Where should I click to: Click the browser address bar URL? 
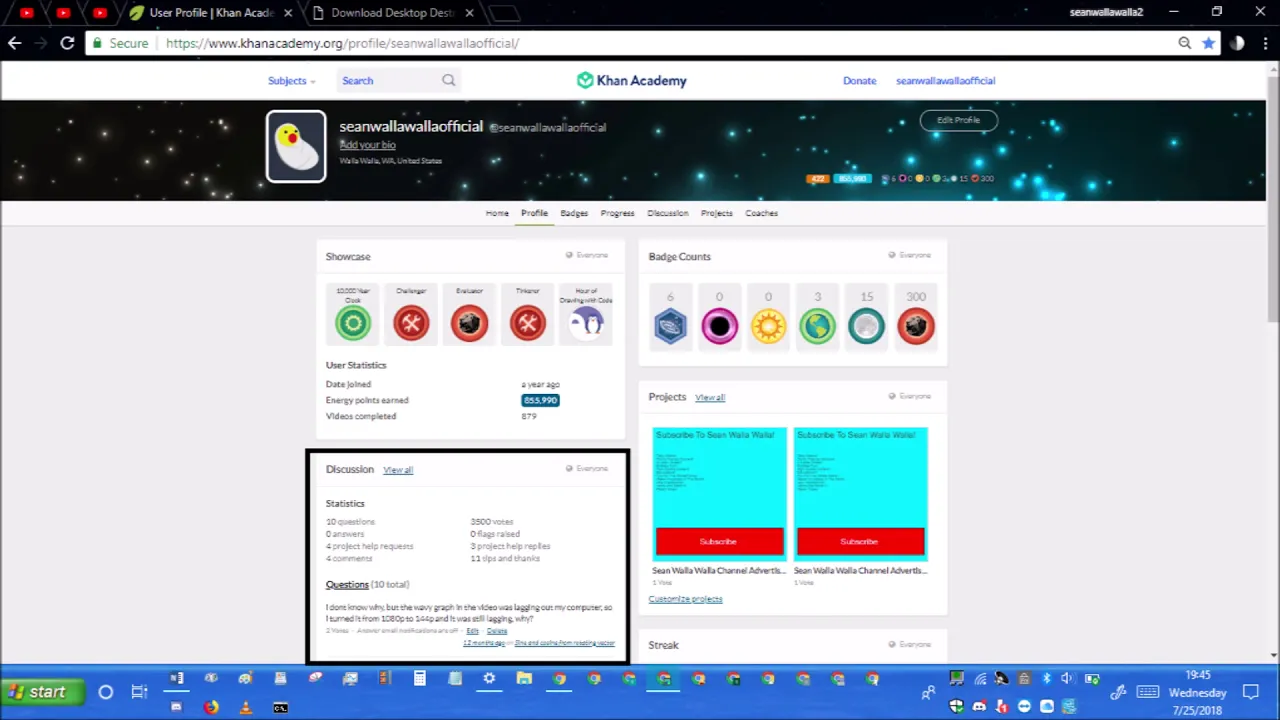pos(342,43)
